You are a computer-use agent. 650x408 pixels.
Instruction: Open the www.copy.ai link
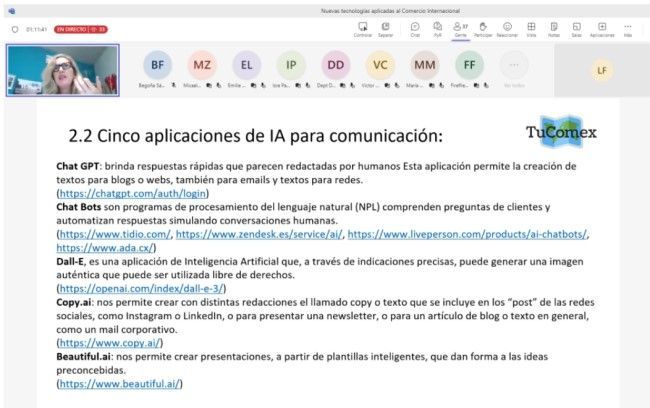click(x=110, y=343)
